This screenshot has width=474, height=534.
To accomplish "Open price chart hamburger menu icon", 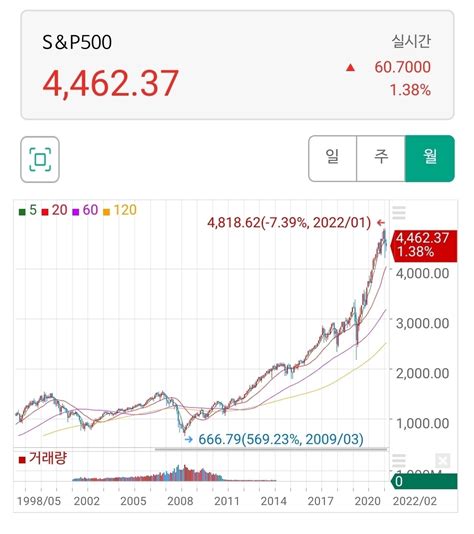I will point(399,213).
